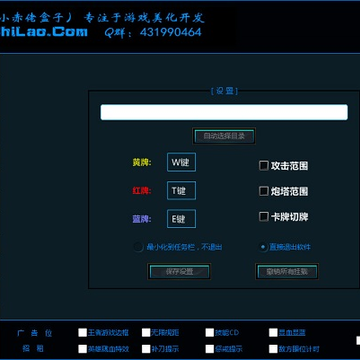Click the 自动选择目录 button
Image resolution: width=360 pixels, height=360 pixels.
pos(224,136)
